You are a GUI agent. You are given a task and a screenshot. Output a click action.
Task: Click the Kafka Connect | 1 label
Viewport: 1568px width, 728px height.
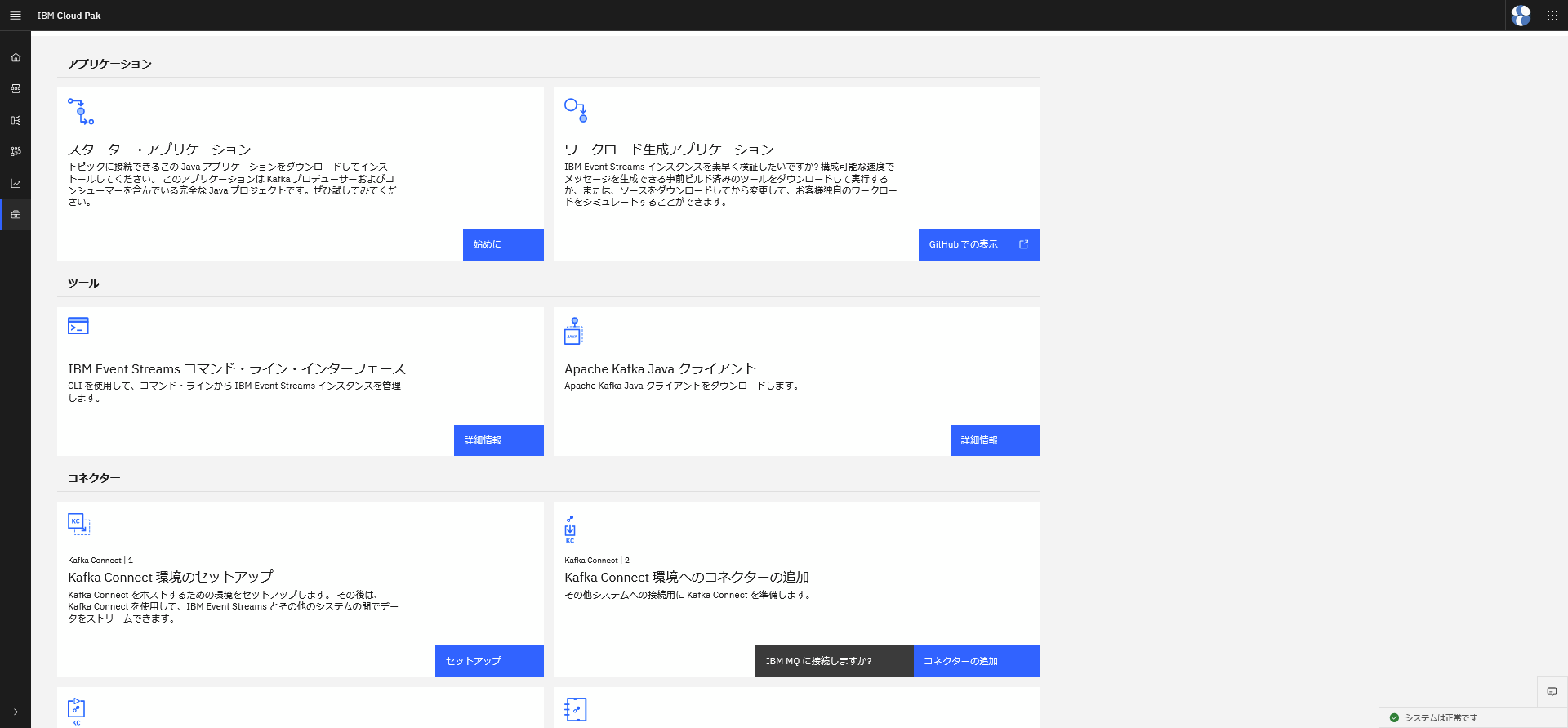(x=100, y=561)
